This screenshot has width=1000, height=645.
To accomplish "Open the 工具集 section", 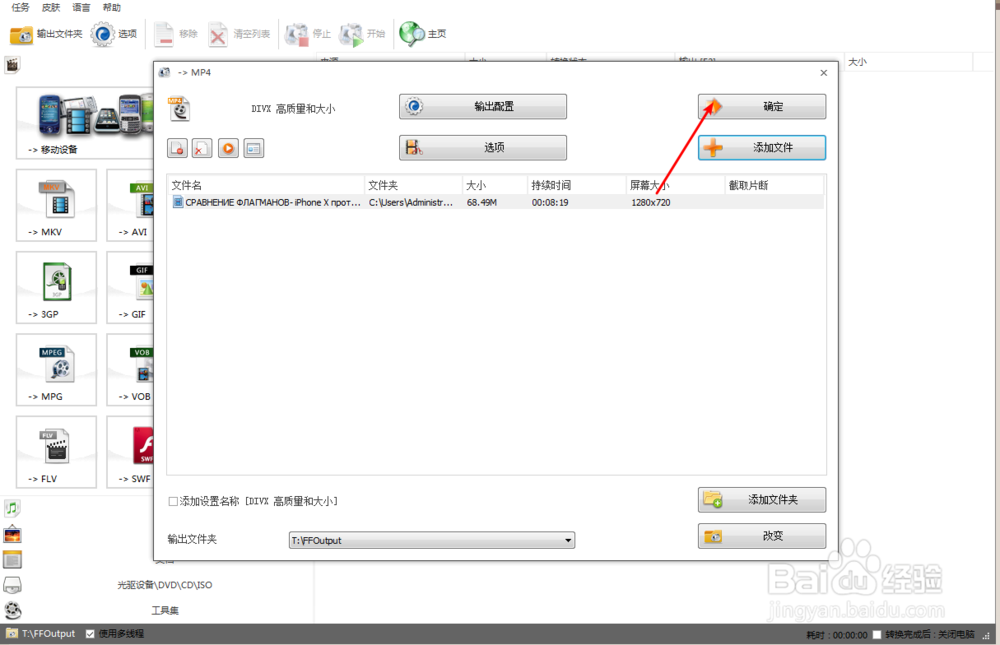I will click(x=165, y=611).
